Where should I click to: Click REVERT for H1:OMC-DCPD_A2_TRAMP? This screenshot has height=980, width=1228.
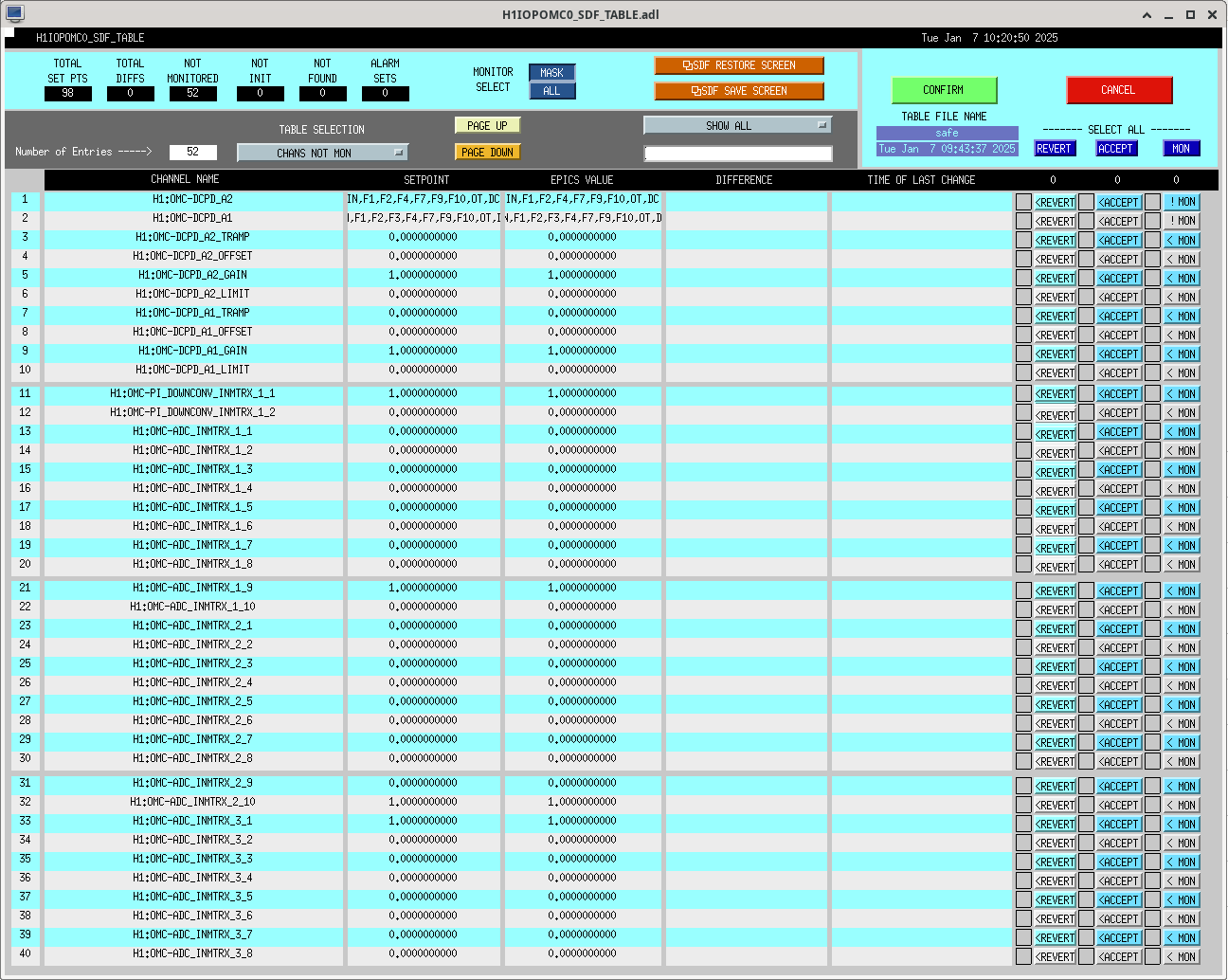pos(1055,240)
